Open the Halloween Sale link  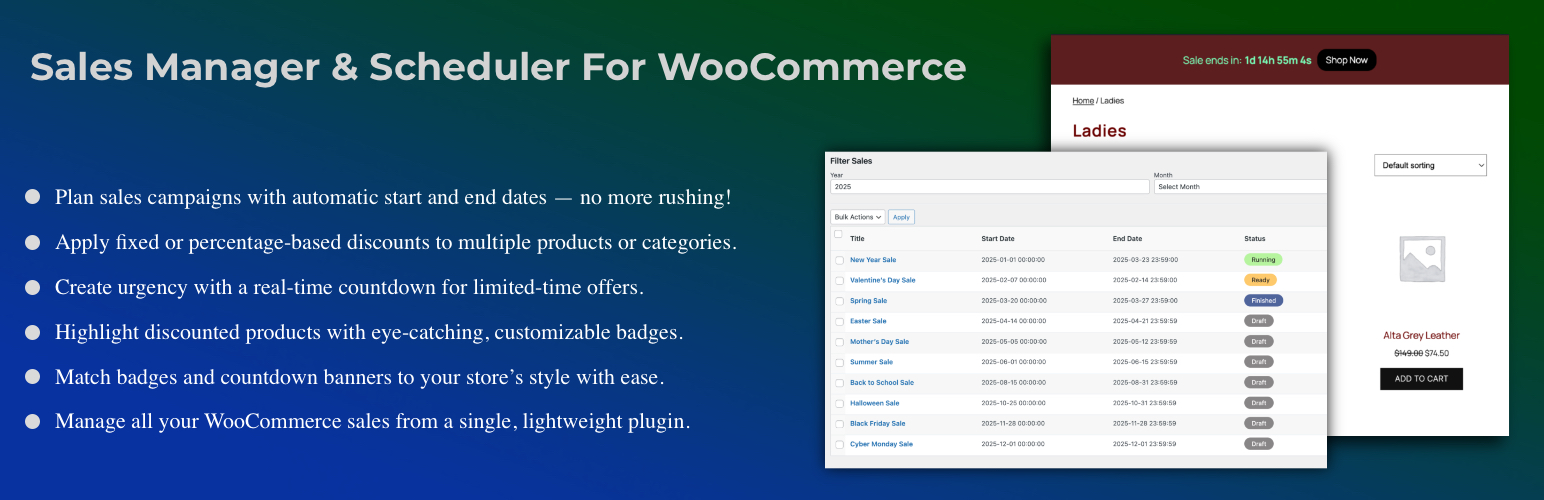pyautogui.click(x=874, y=403)
